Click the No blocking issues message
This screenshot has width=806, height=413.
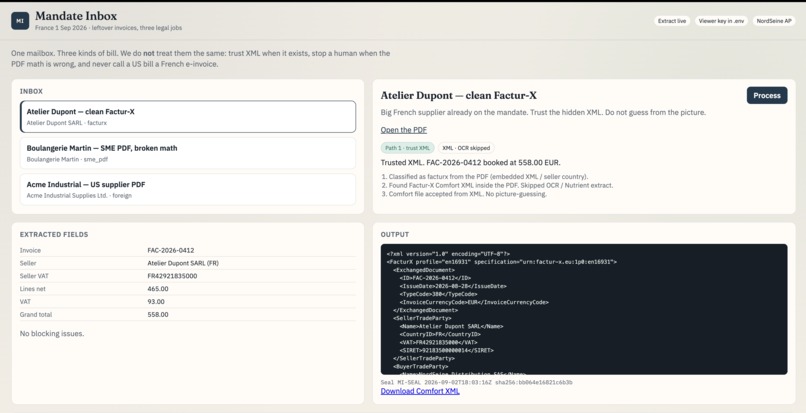pos(52,333)
